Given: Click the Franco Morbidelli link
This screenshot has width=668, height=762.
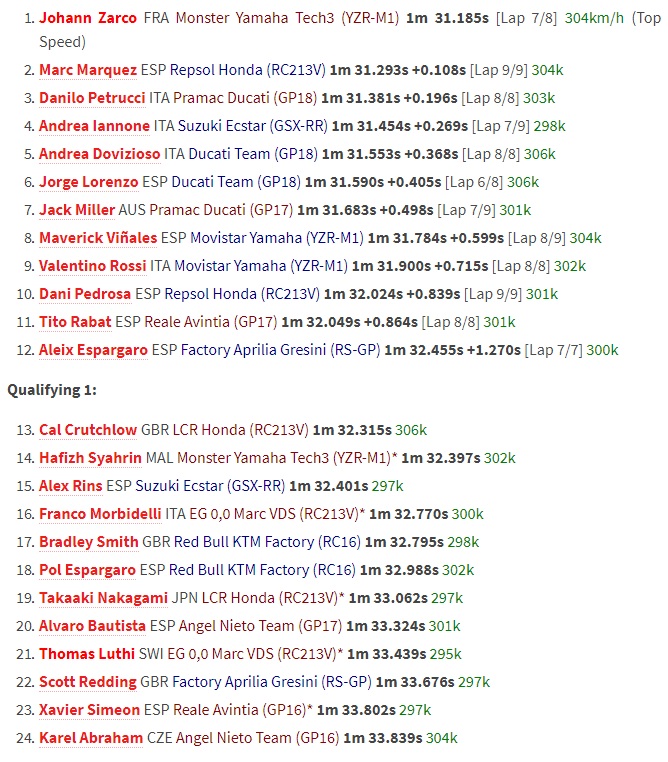Looking at the screenshot, I should (100, 514).
